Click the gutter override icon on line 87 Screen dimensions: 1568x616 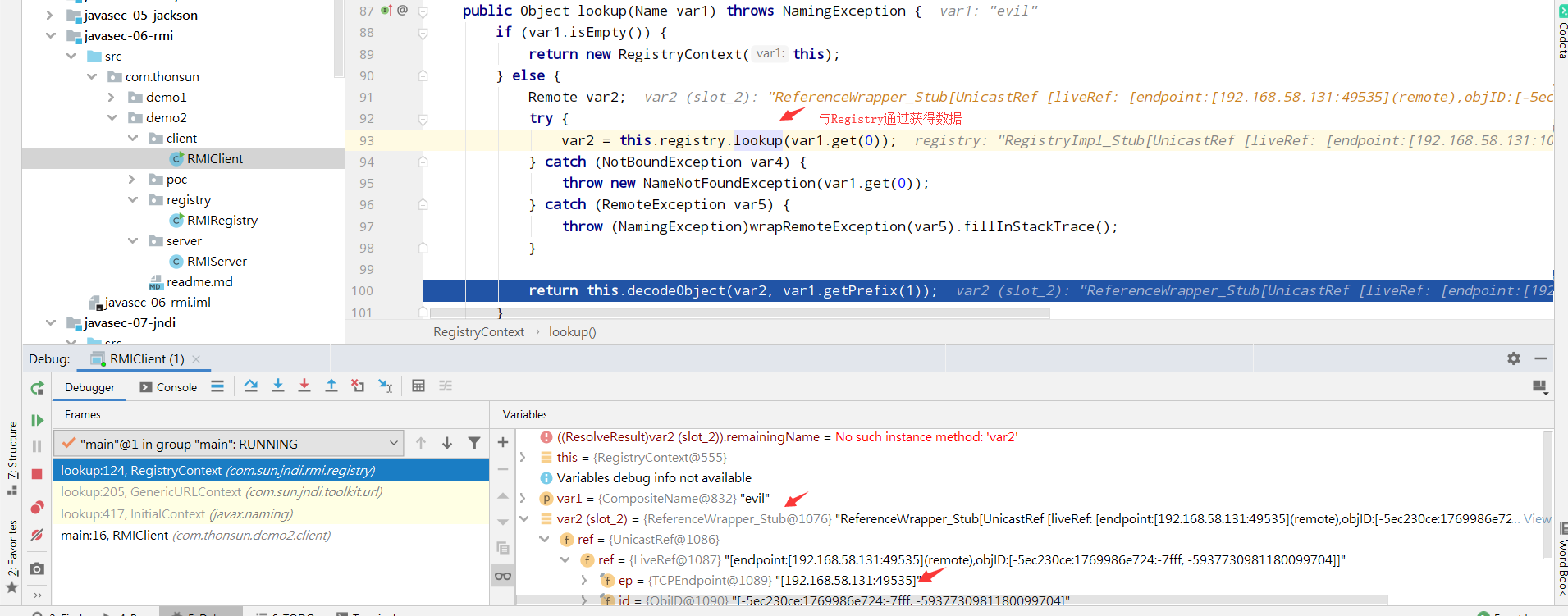point(386,11)
